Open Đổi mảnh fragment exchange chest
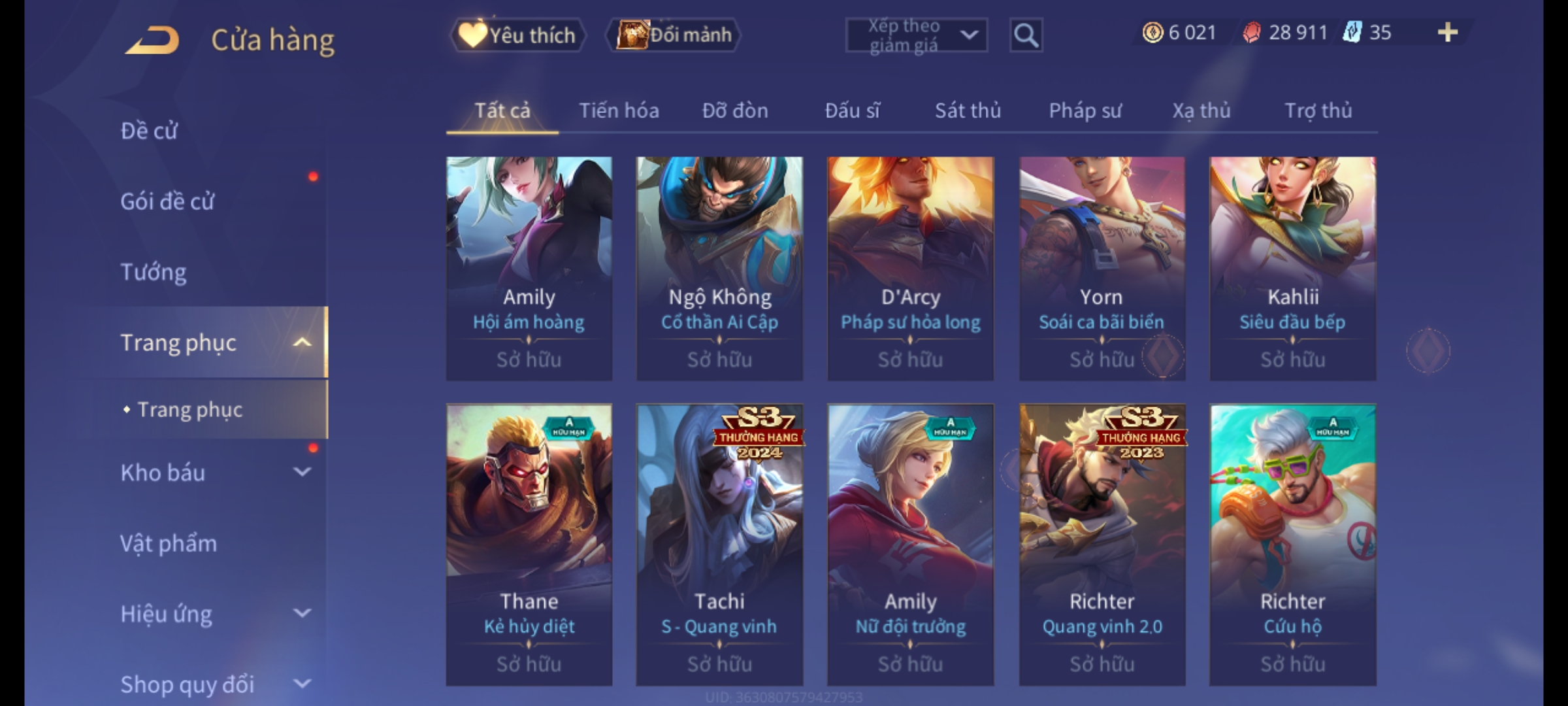Viewport: 1568px width, 706px height. tap(674, 35)
